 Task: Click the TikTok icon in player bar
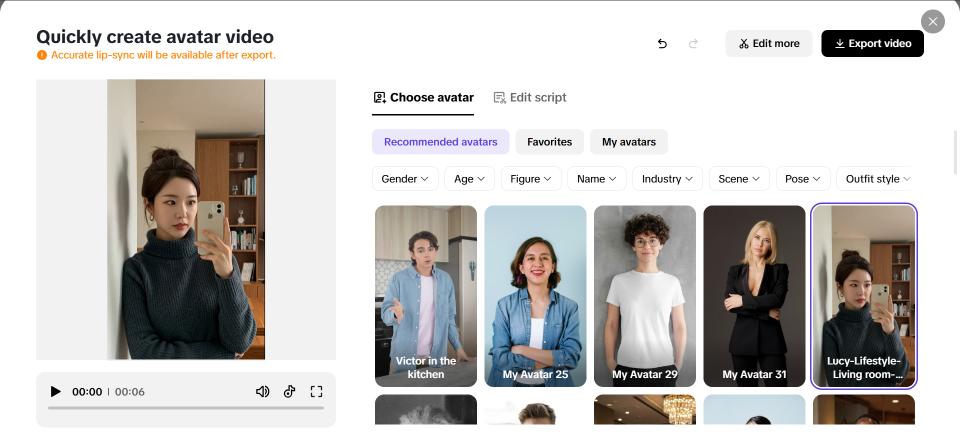coord(289,392)
